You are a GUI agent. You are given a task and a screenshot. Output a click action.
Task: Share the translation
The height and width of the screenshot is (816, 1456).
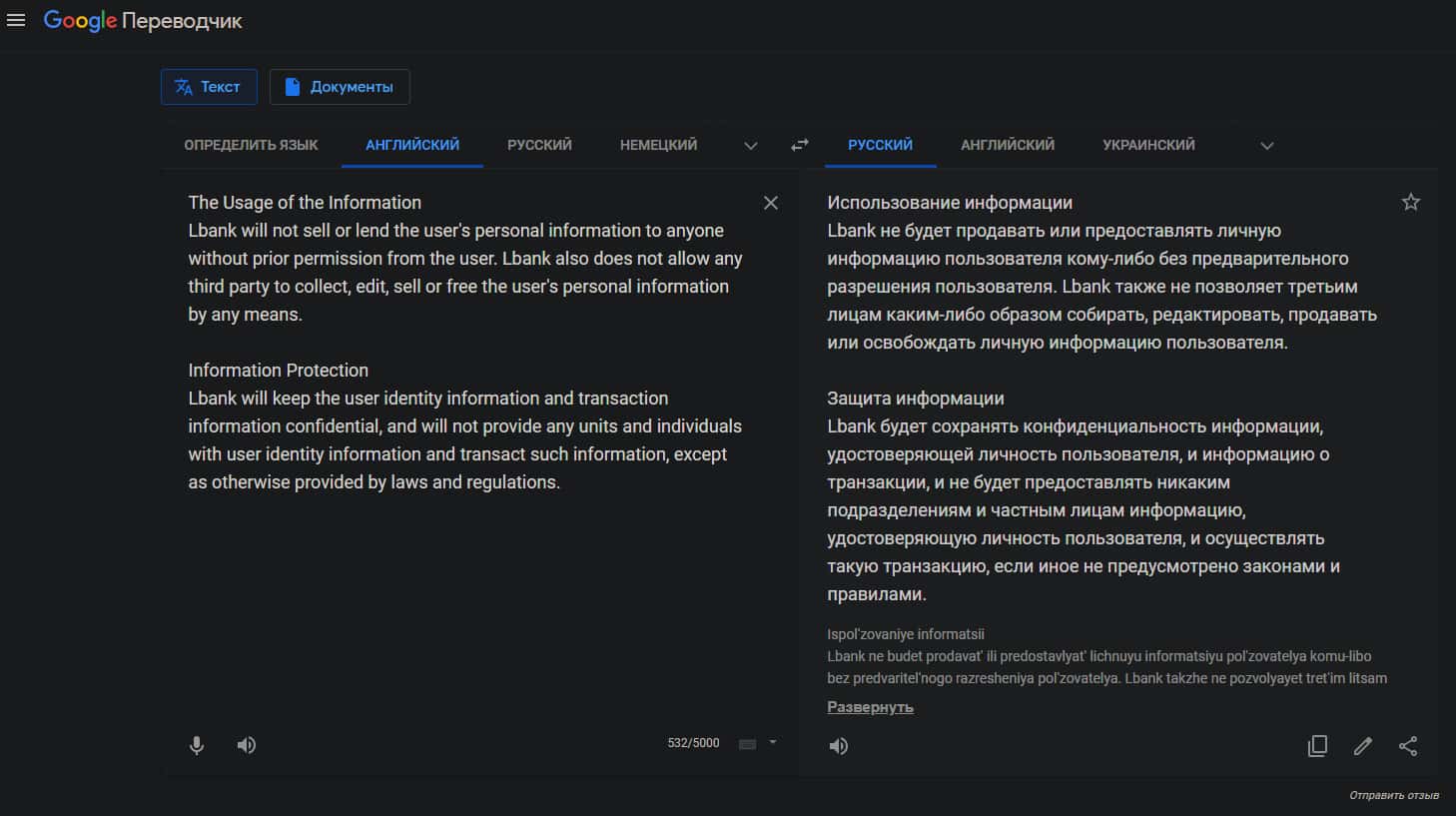coord(1408,746)
